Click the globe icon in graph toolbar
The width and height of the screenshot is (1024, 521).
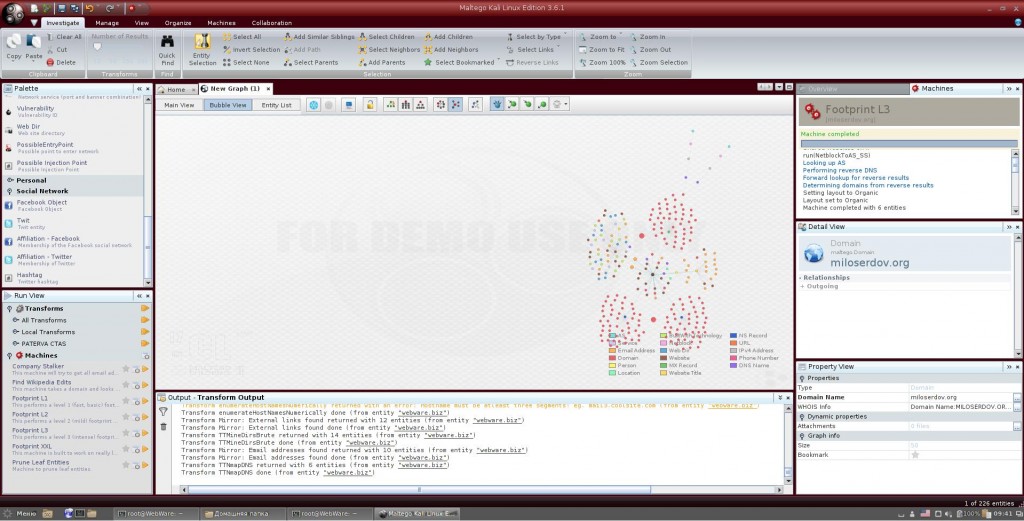coord(313,104)
